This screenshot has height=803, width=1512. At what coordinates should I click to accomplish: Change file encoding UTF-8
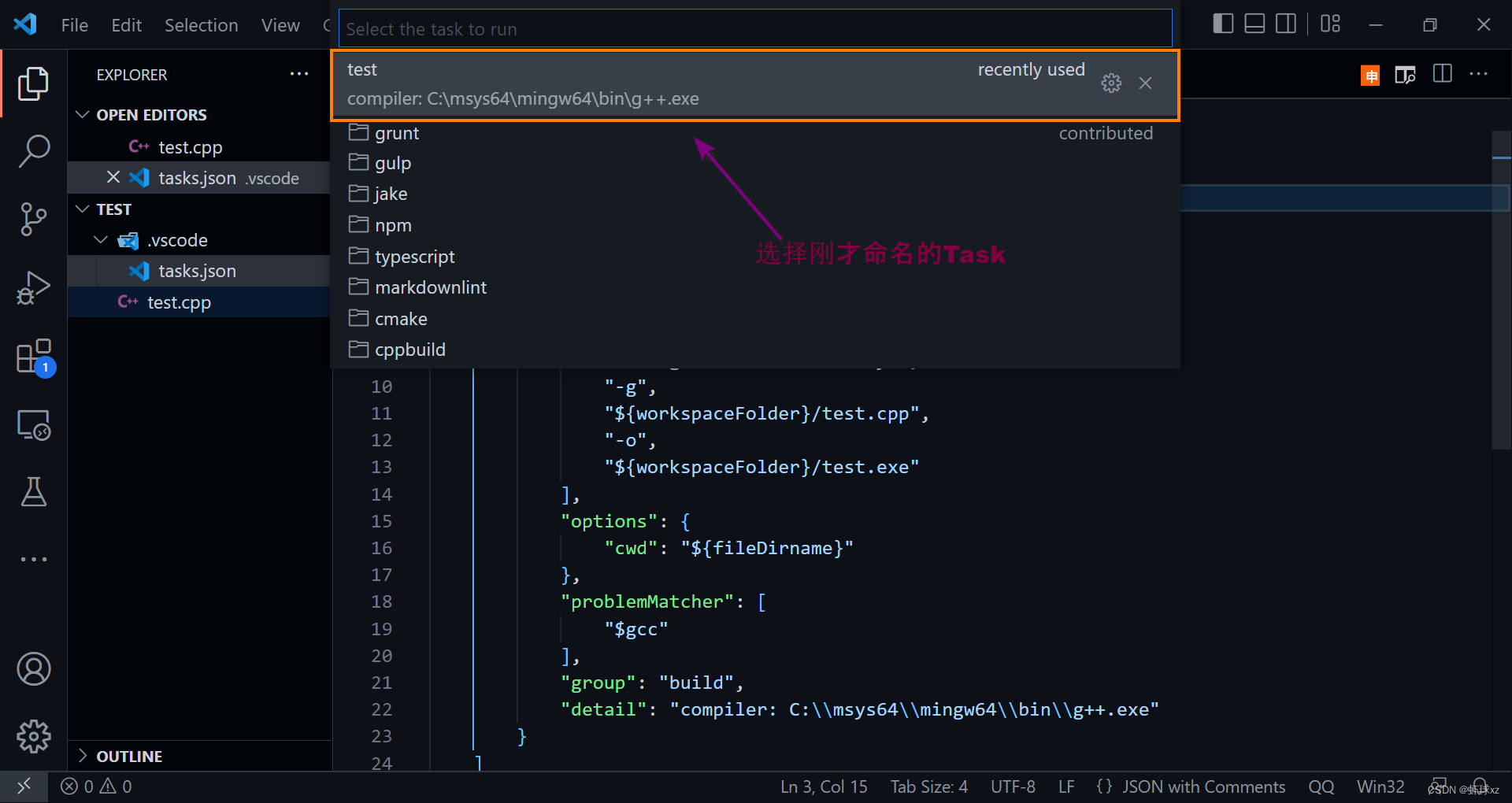click(1013, 786)
